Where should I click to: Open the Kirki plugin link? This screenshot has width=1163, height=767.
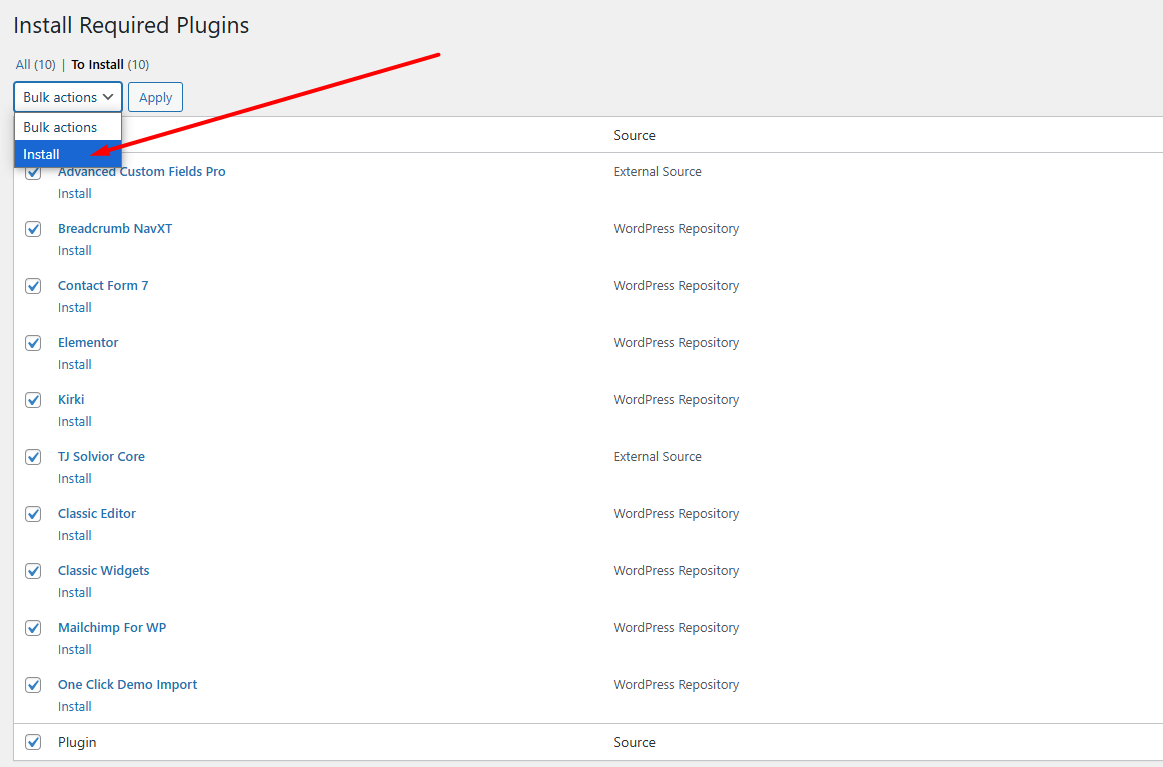[x=71, y=400]
